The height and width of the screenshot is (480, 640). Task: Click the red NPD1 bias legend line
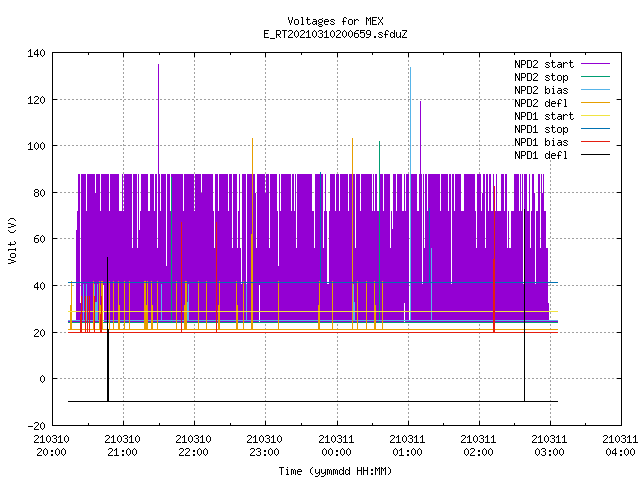pyautogui.click(x=595, y=142)
